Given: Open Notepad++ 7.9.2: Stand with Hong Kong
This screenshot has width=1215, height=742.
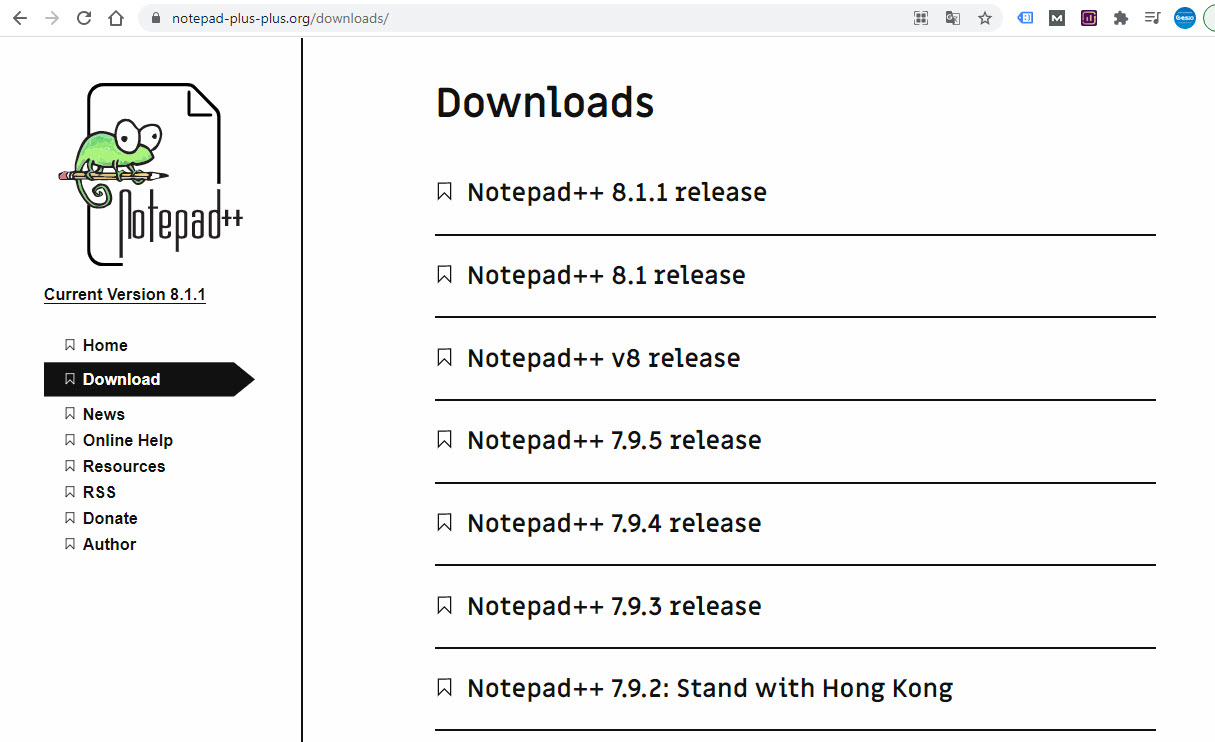Looking at the screenshot, I should click(710, 688).
